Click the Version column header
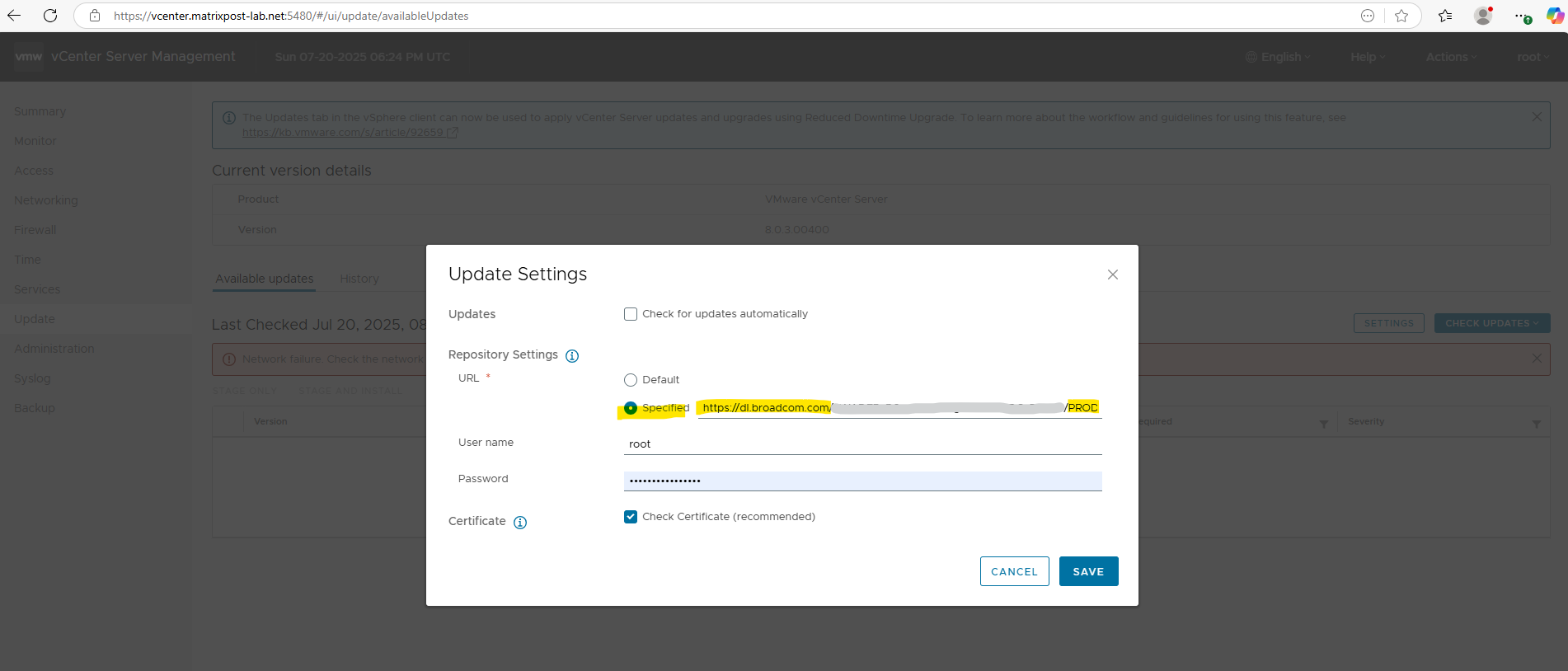This screenshot has width=1568, height=671. click(x=270, y=421)
